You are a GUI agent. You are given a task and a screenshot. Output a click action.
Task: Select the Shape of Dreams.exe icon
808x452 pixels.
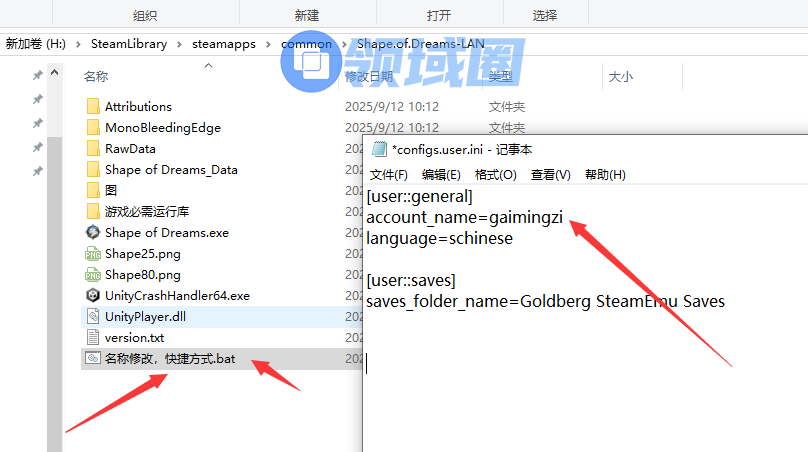(x=93, y=233)
